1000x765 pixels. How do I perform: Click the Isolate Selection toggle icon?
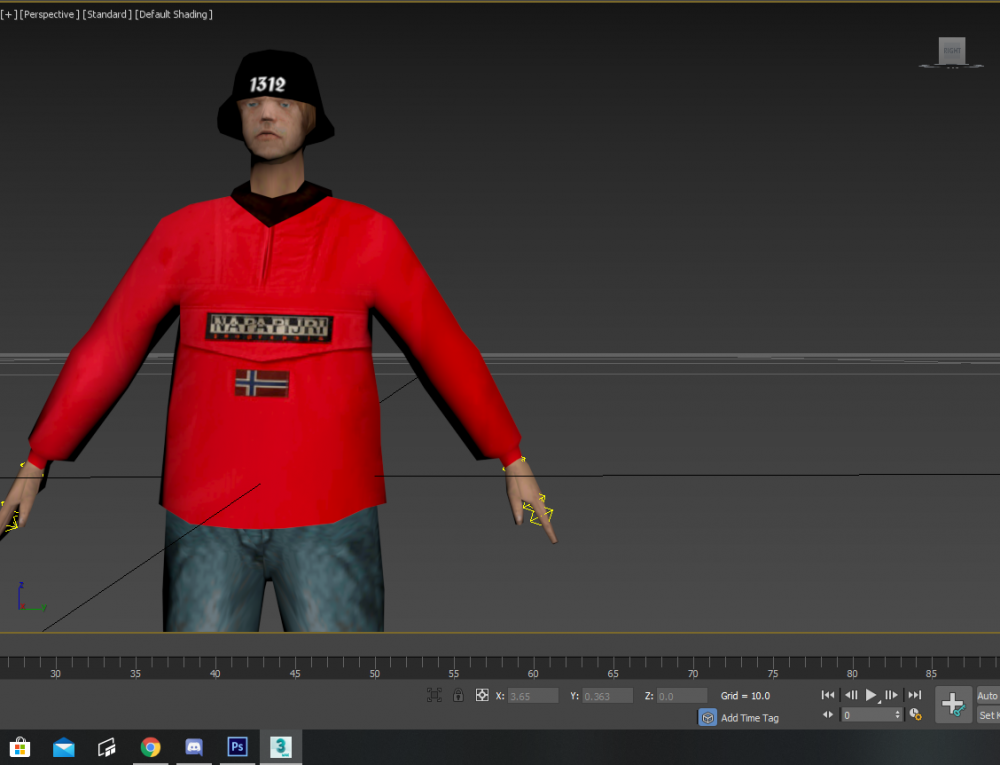pyautogui.click(x=435, y=694)
